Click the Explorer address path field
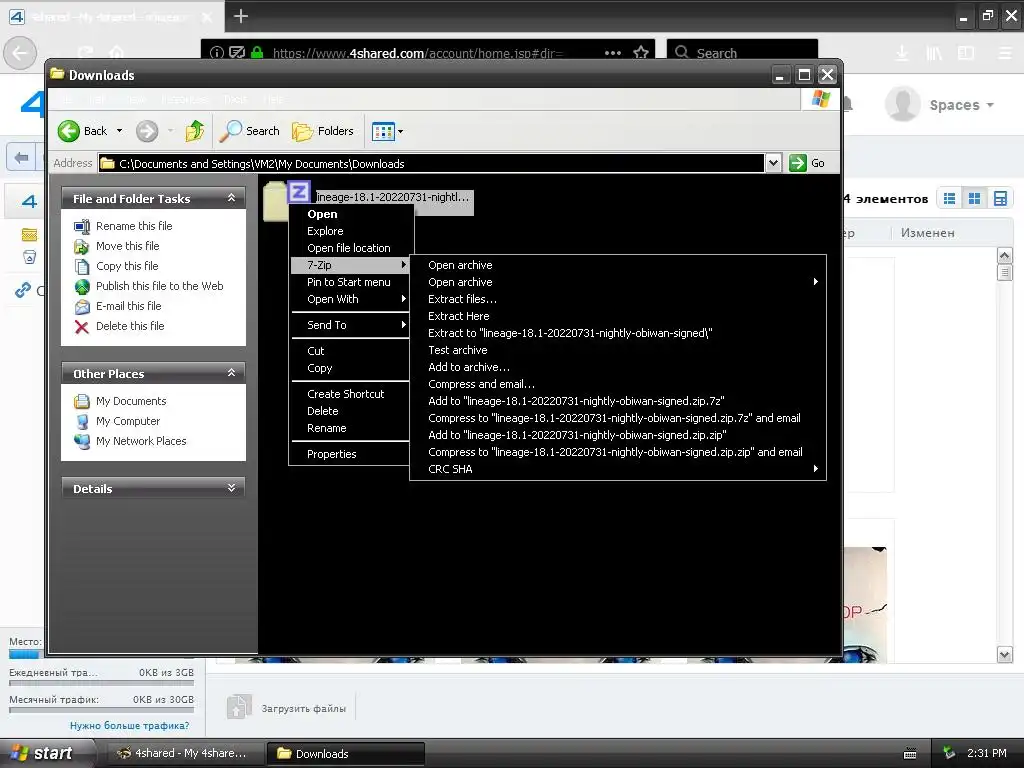 tap(431, 163)
